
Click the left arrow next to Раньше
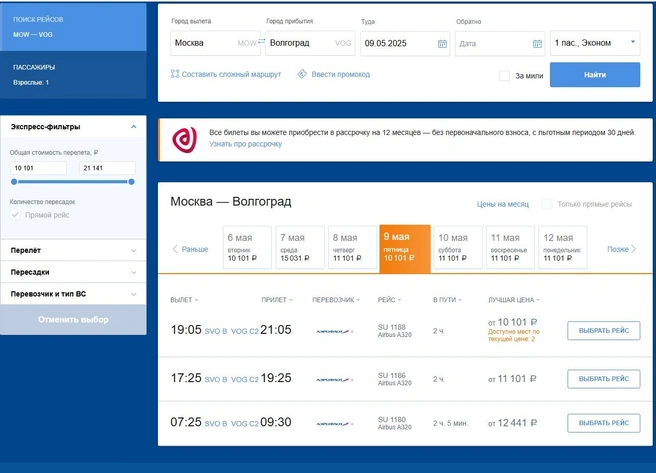click(175, 249)
